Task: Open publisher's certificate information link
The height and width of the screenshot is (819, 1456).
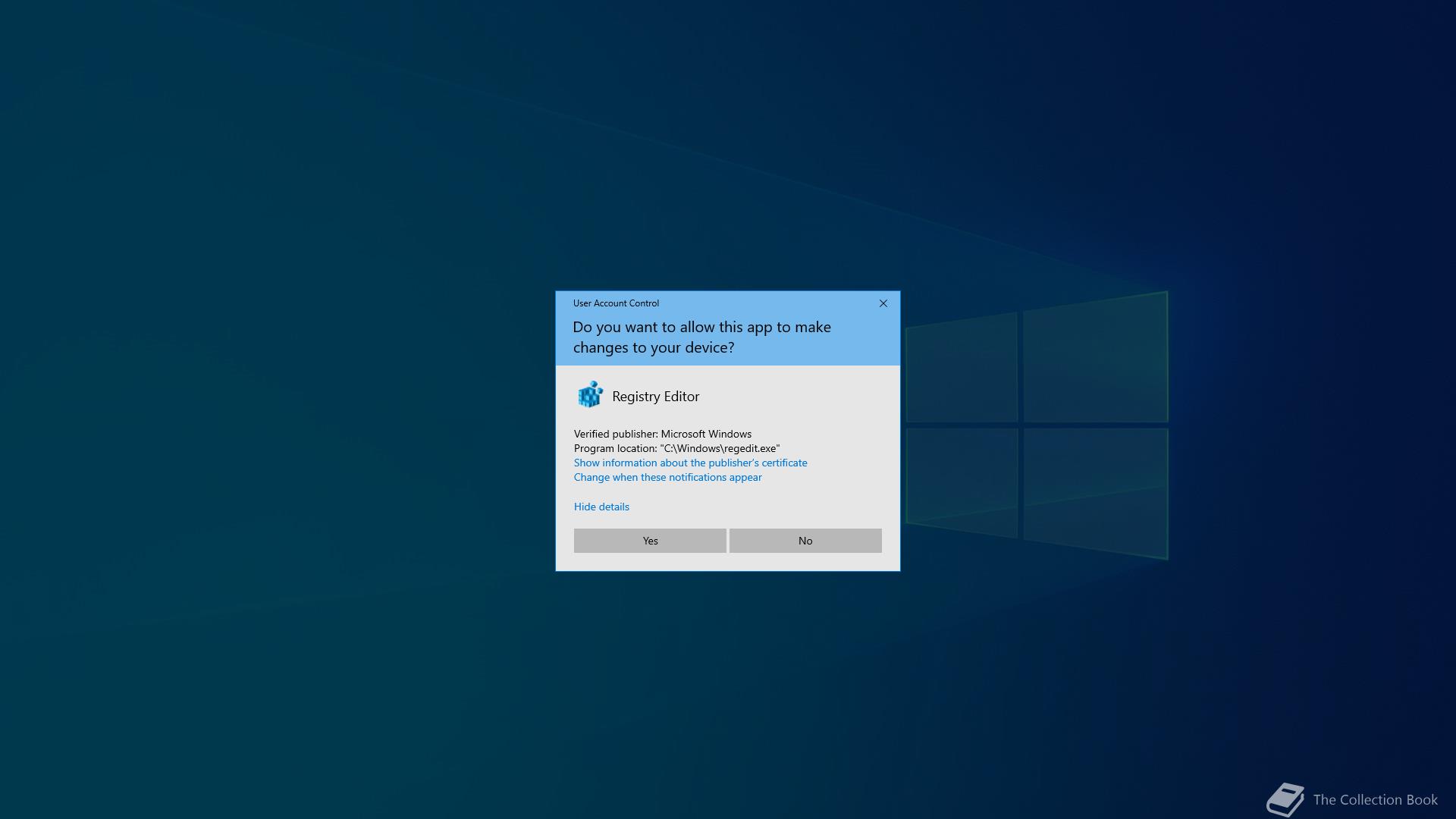Action: (690, 463)
